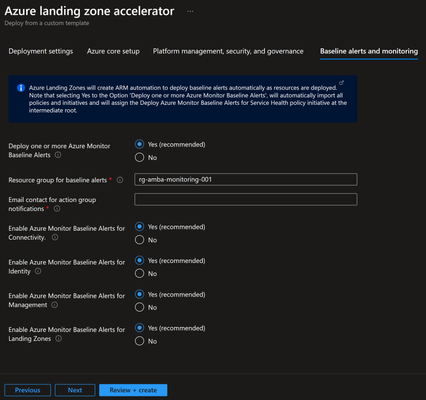Image resolution: width=426 pixels, height=400 pixels.
Task: Select No for Landing Zones baseline alerts
Action: coord(139,341)
